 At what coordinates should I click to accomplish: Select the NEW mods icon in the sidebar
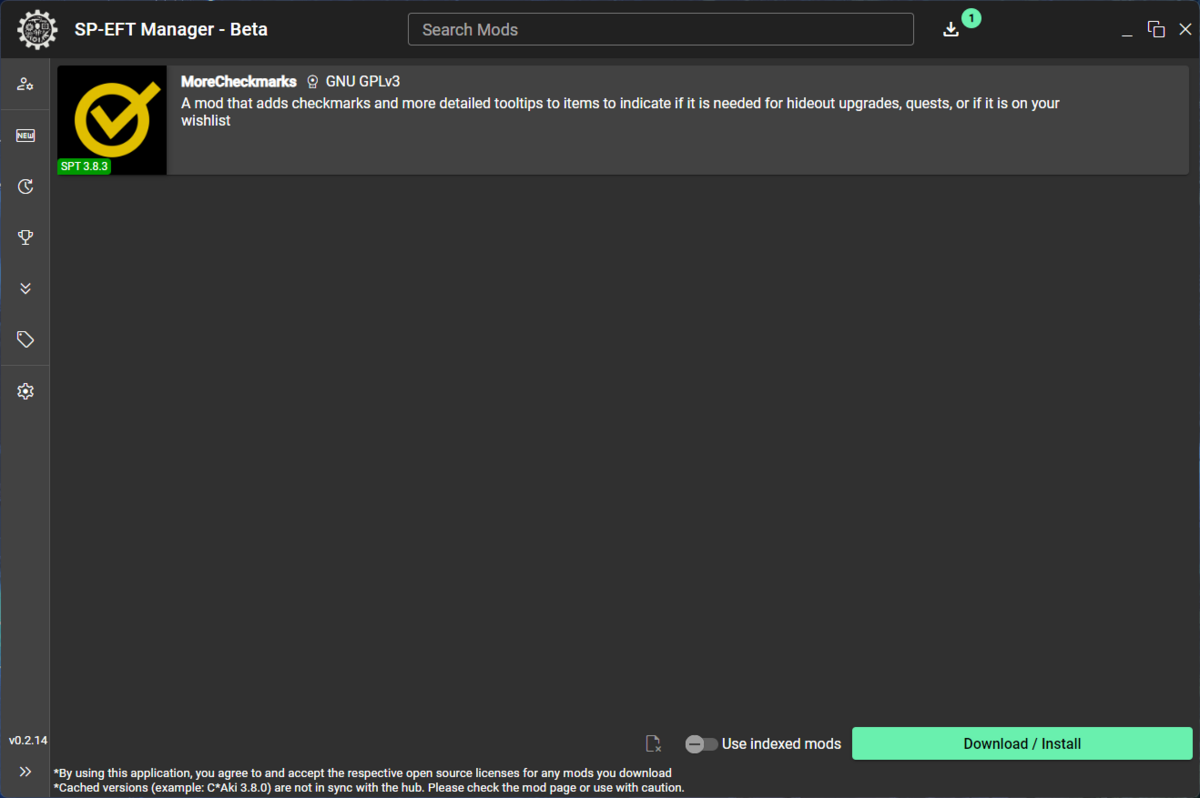(25, 135)
